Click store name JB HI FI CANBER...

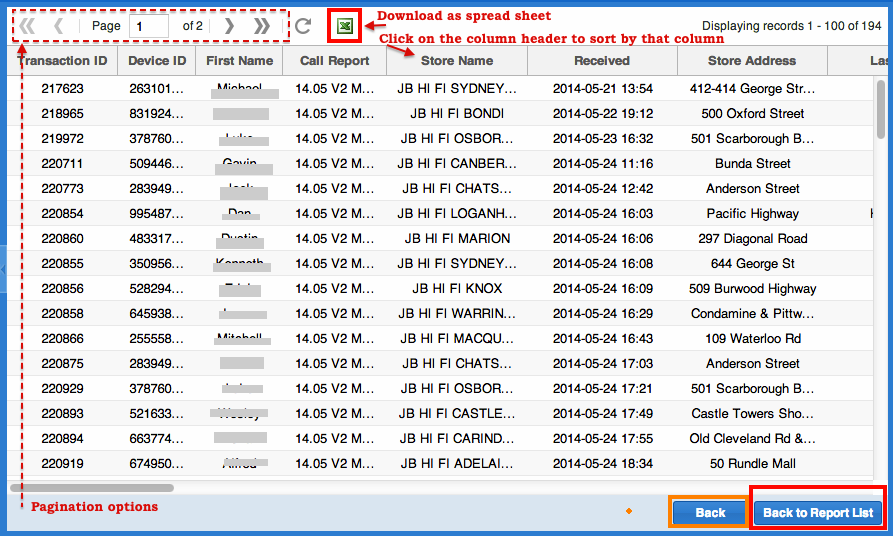click(x=457, y=164)
